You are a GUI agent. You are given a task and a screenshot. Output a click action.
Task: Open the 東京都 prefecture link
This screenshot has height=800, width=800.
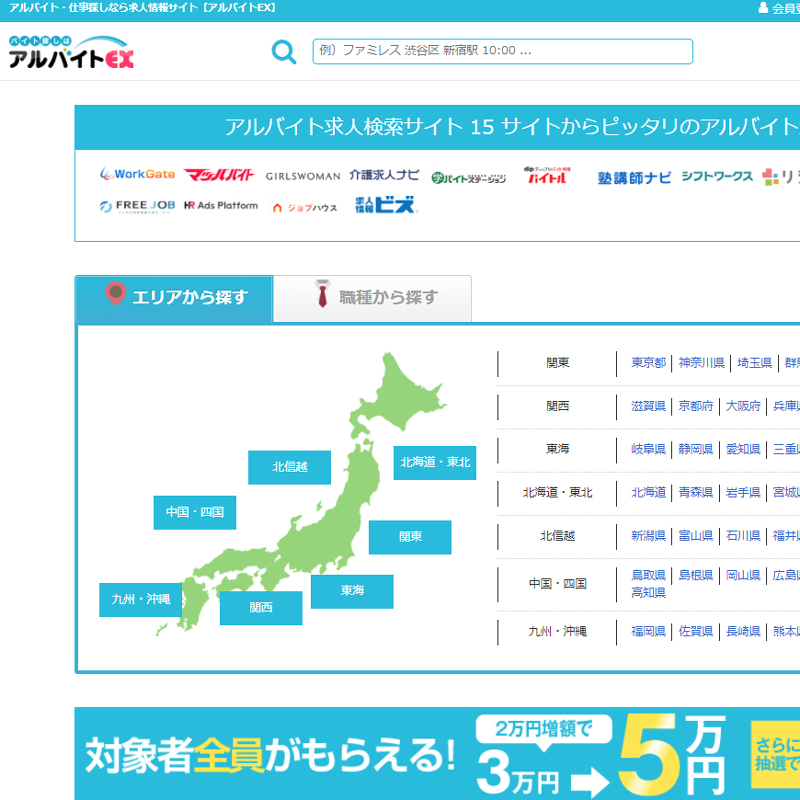pyautogui.click(x=648, y=363)
